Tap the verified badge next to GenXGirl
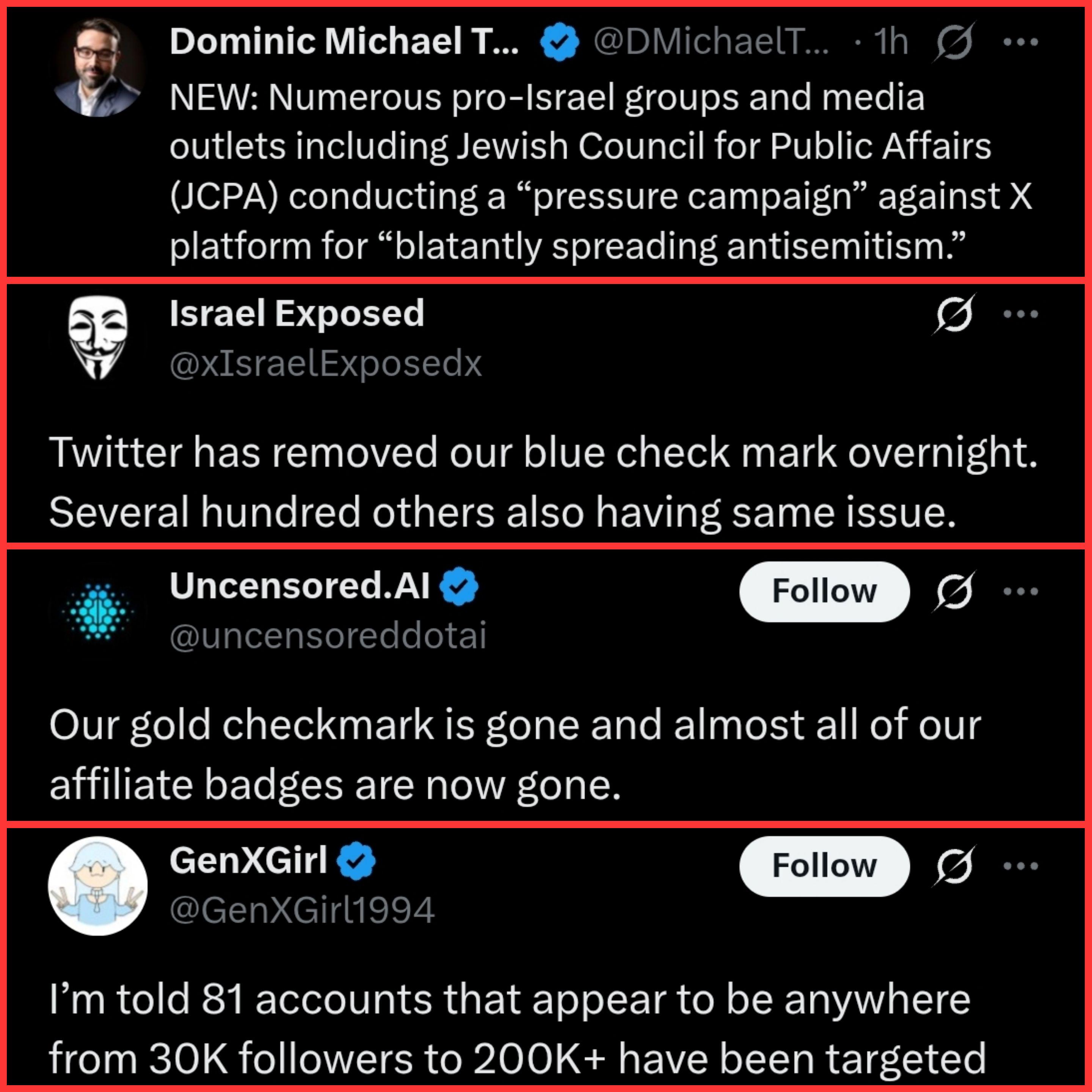Screen dimensions: 1092x1092 (x=356, y=861)
